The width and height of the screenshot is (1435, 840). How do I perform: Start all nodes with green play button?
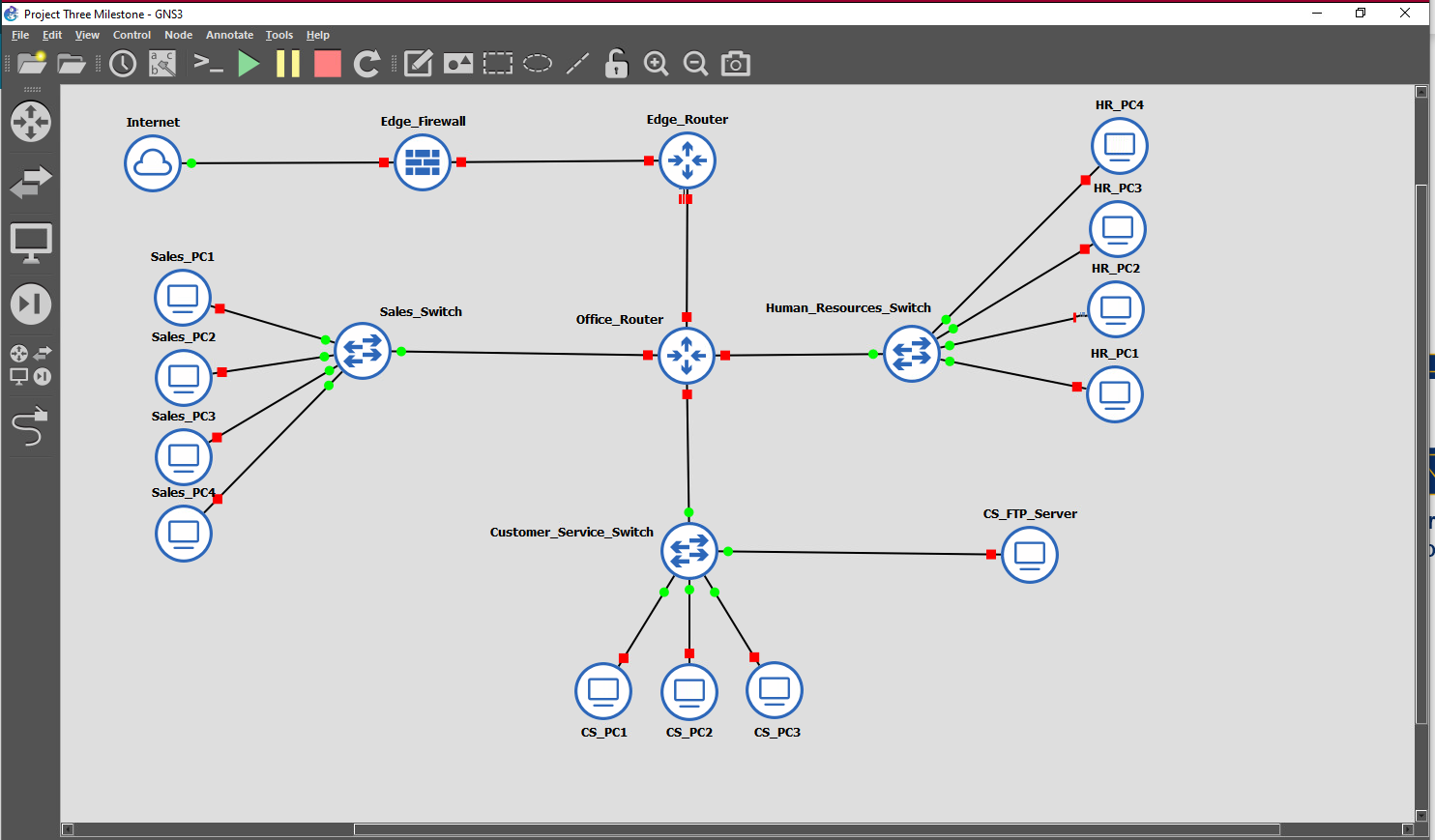pyautogui.click(x=249, y=64)
